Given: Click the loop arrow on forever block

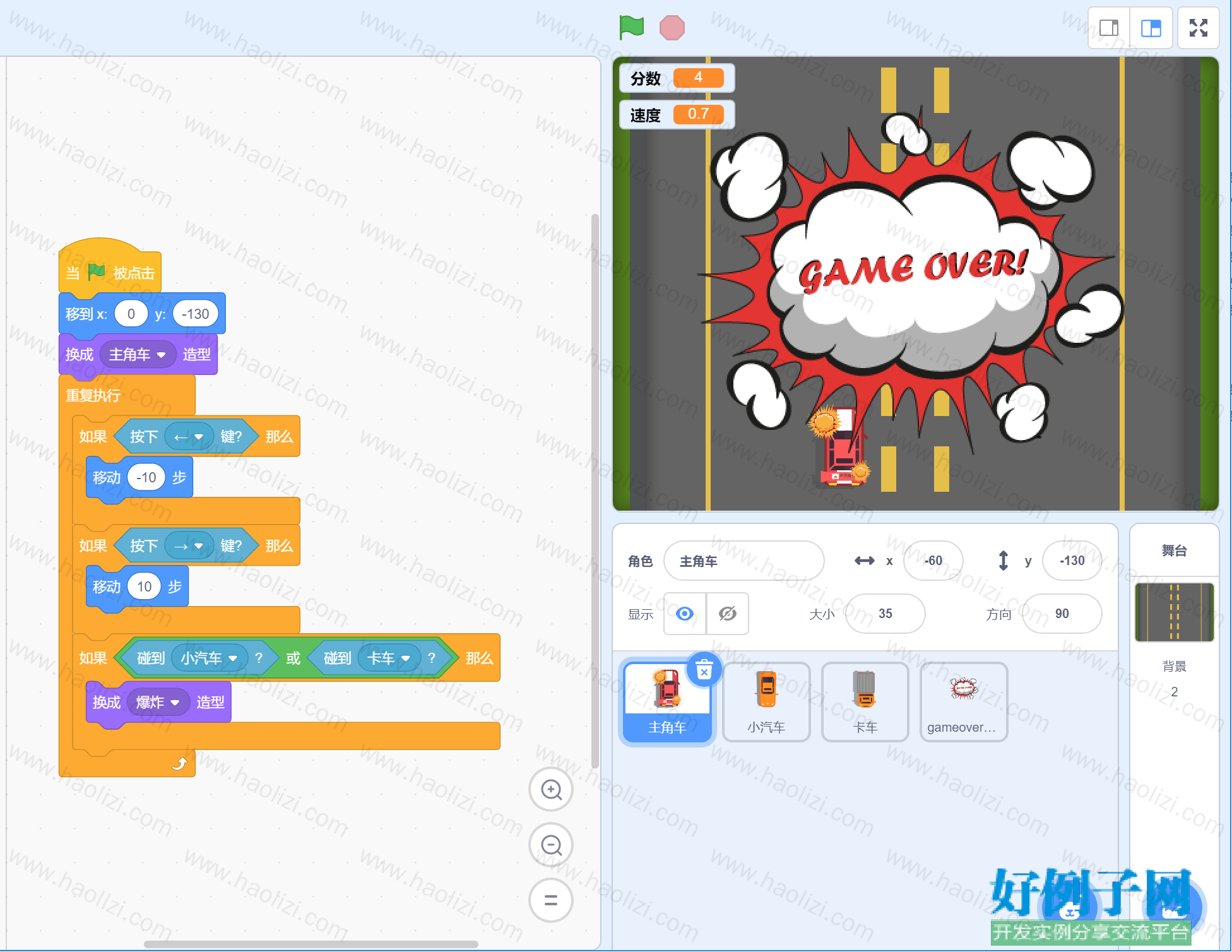Looking at the screenshot, I should tap(179, 764).
